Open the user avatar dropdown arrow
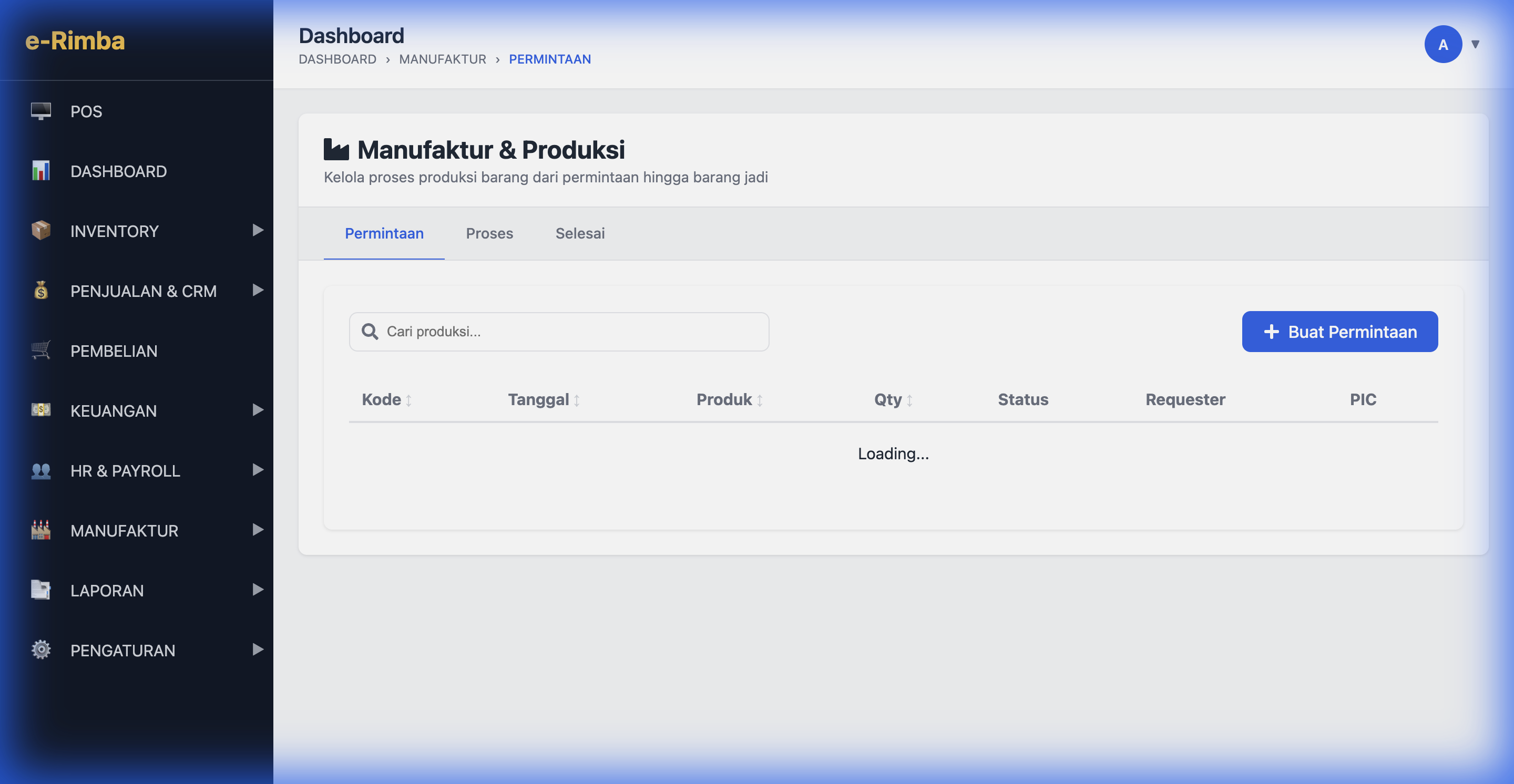 pyautogui.click(x=1475, y=44)
